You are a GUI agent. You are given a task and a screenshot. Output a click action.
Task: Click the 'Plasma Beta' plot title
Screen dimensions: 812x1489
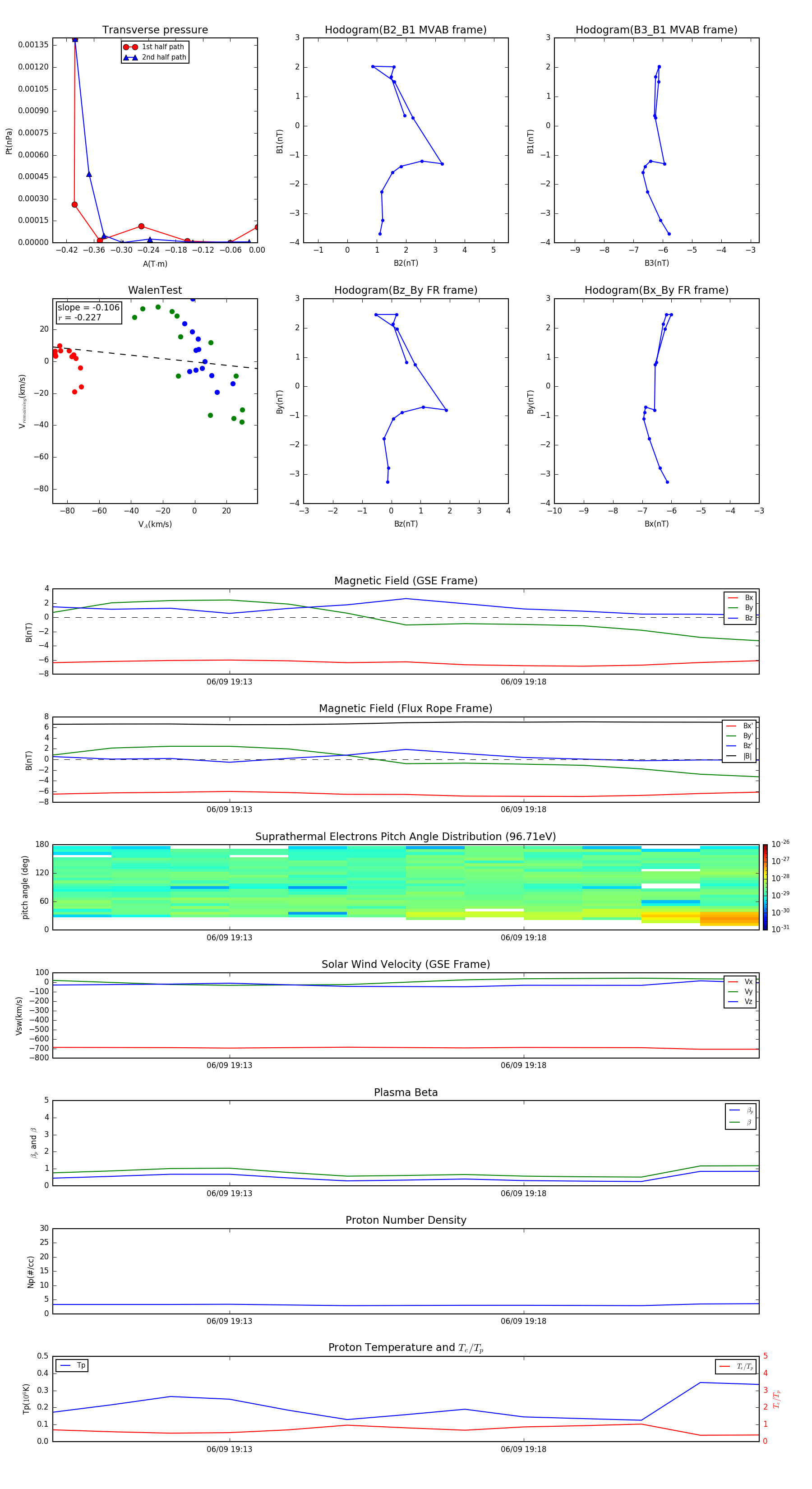pos(406,1093)
